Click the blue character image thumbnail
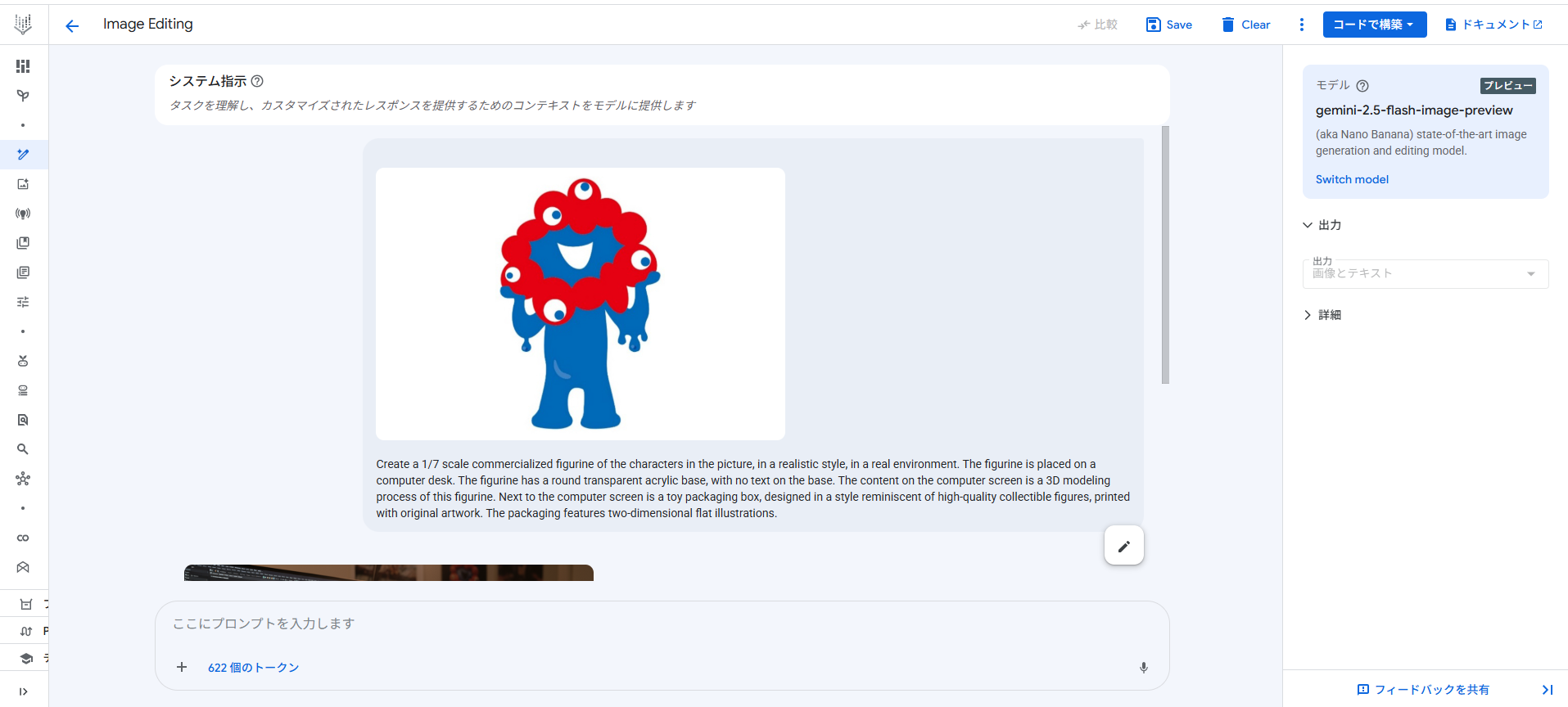The height and width of the screenshot is (707, 1568). tap(581, 304)
